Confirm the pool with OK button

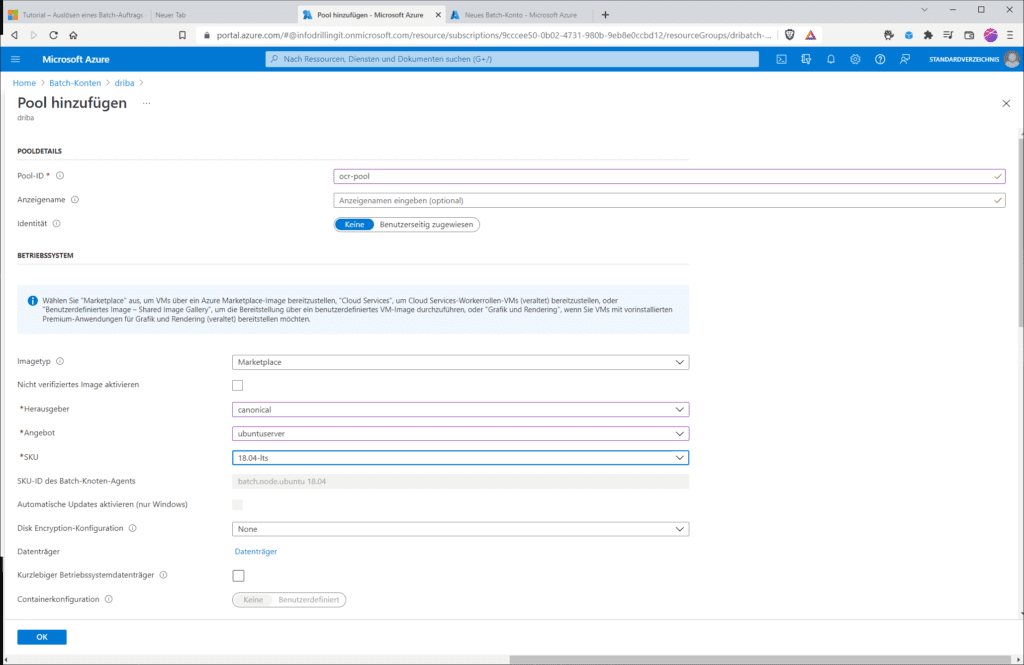point(42,637)
